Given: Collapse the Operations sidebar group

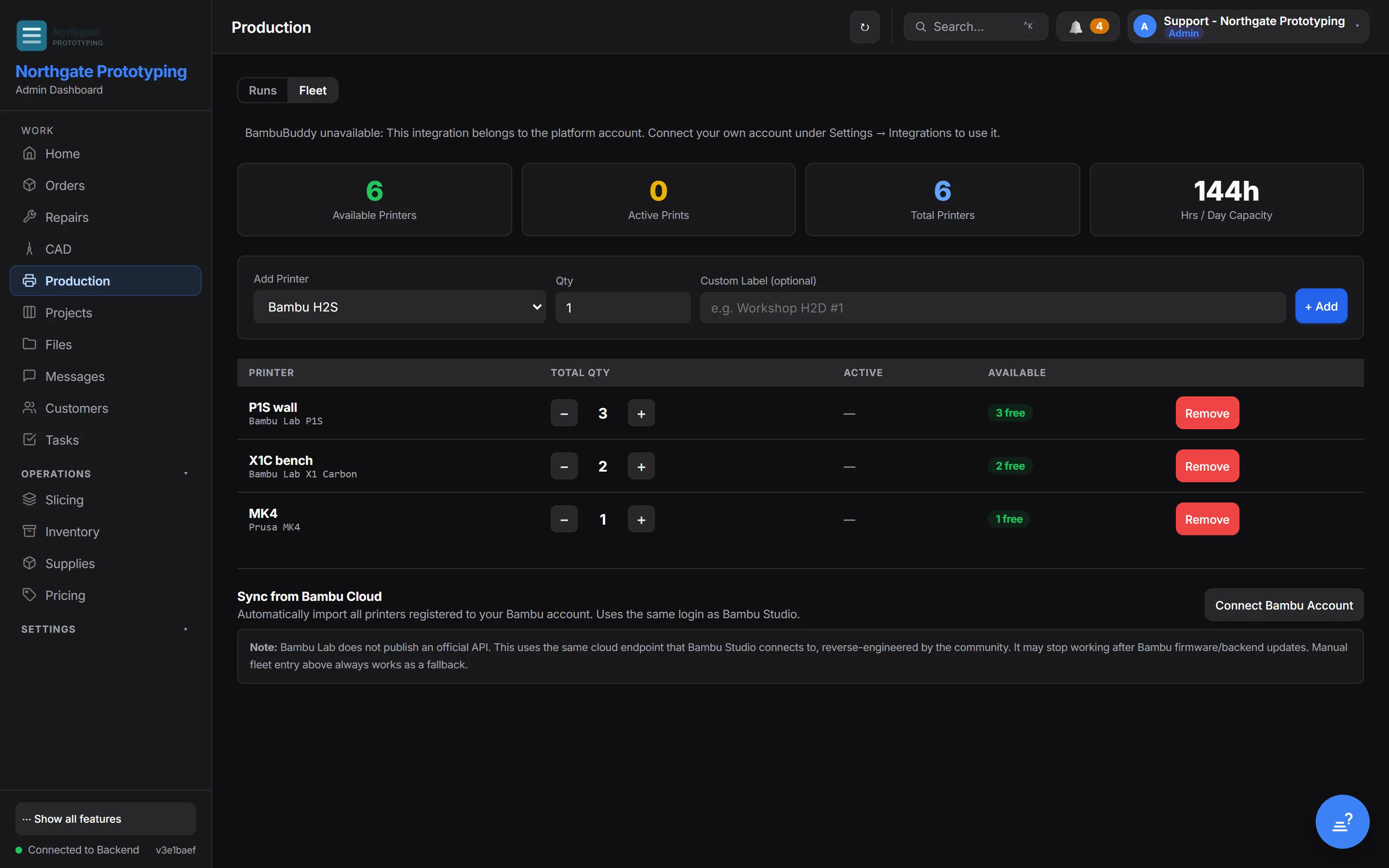Looking at the screenshot, I should click(x=106, y=474).
